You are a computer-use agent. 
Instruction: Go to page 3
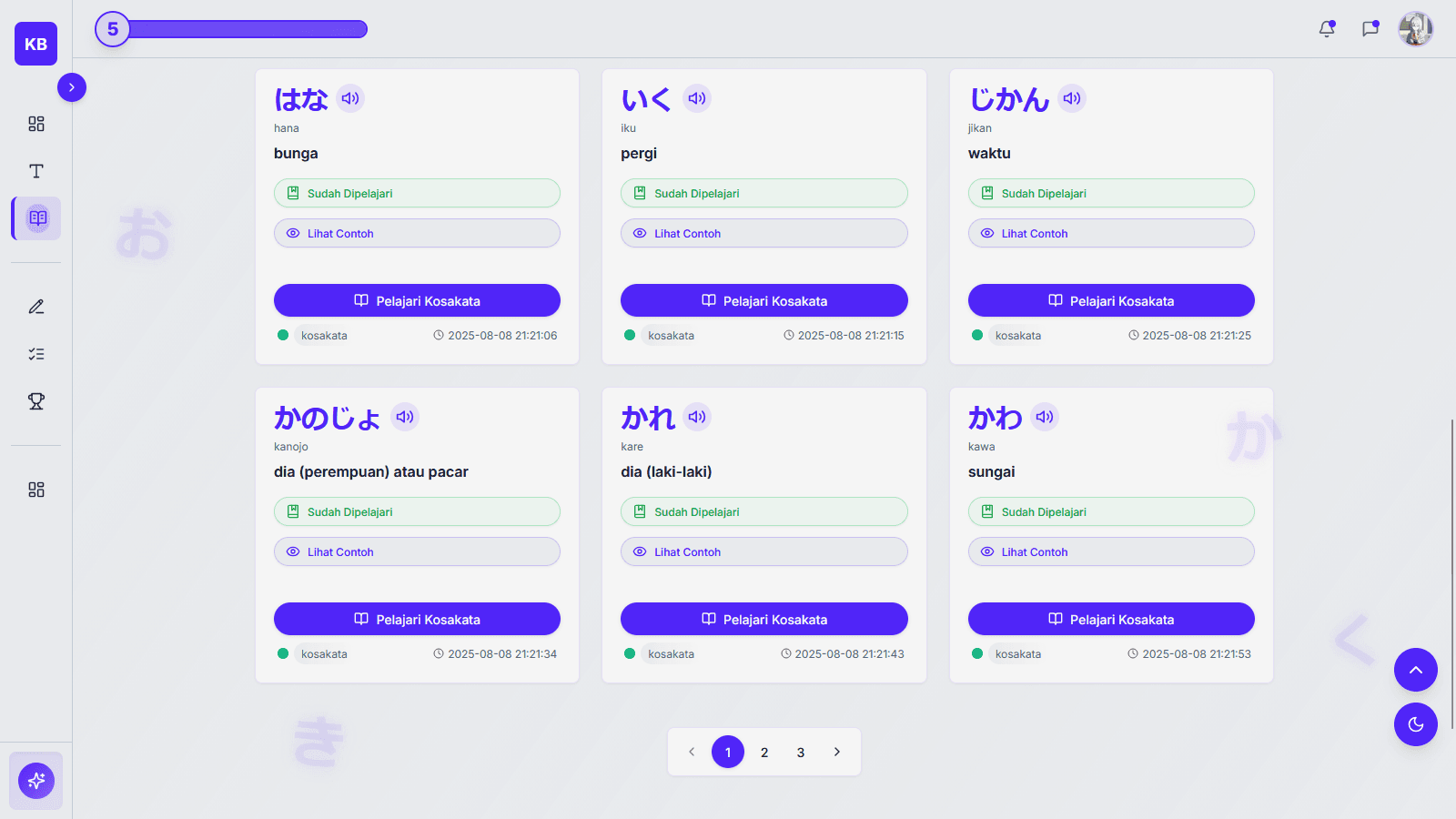(x=801, y=752)
